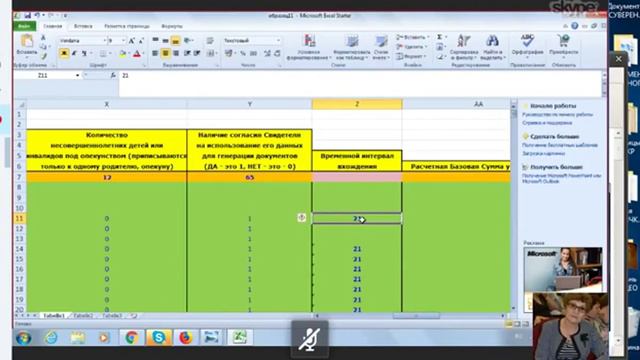Click the AutoSum sigma icon
This screenshot has width=640, height=360.
point(440,37)
